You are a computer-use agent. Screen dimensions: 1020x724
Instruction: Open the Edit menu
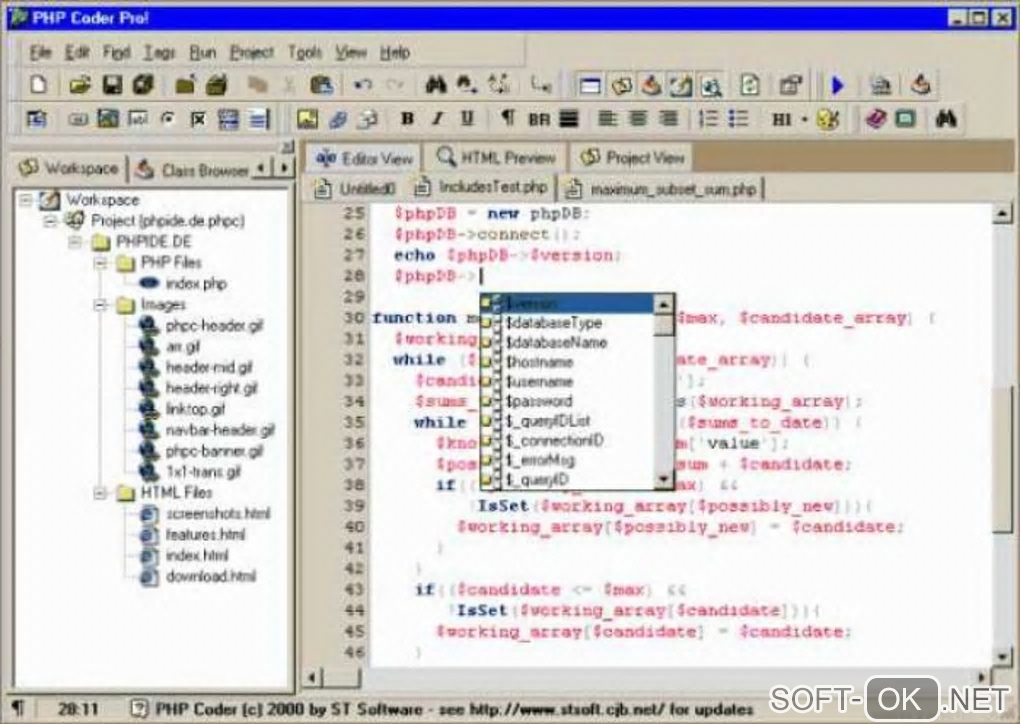click(77, 53)
